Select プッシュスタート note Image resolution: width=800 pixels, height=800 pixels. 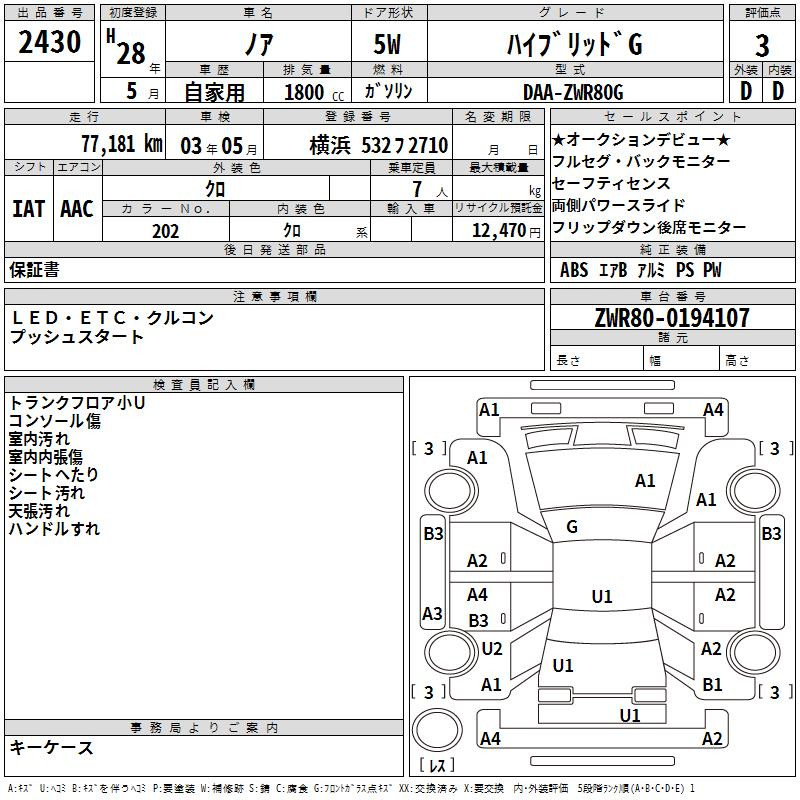pyautogui.click(x=77, y=337)
